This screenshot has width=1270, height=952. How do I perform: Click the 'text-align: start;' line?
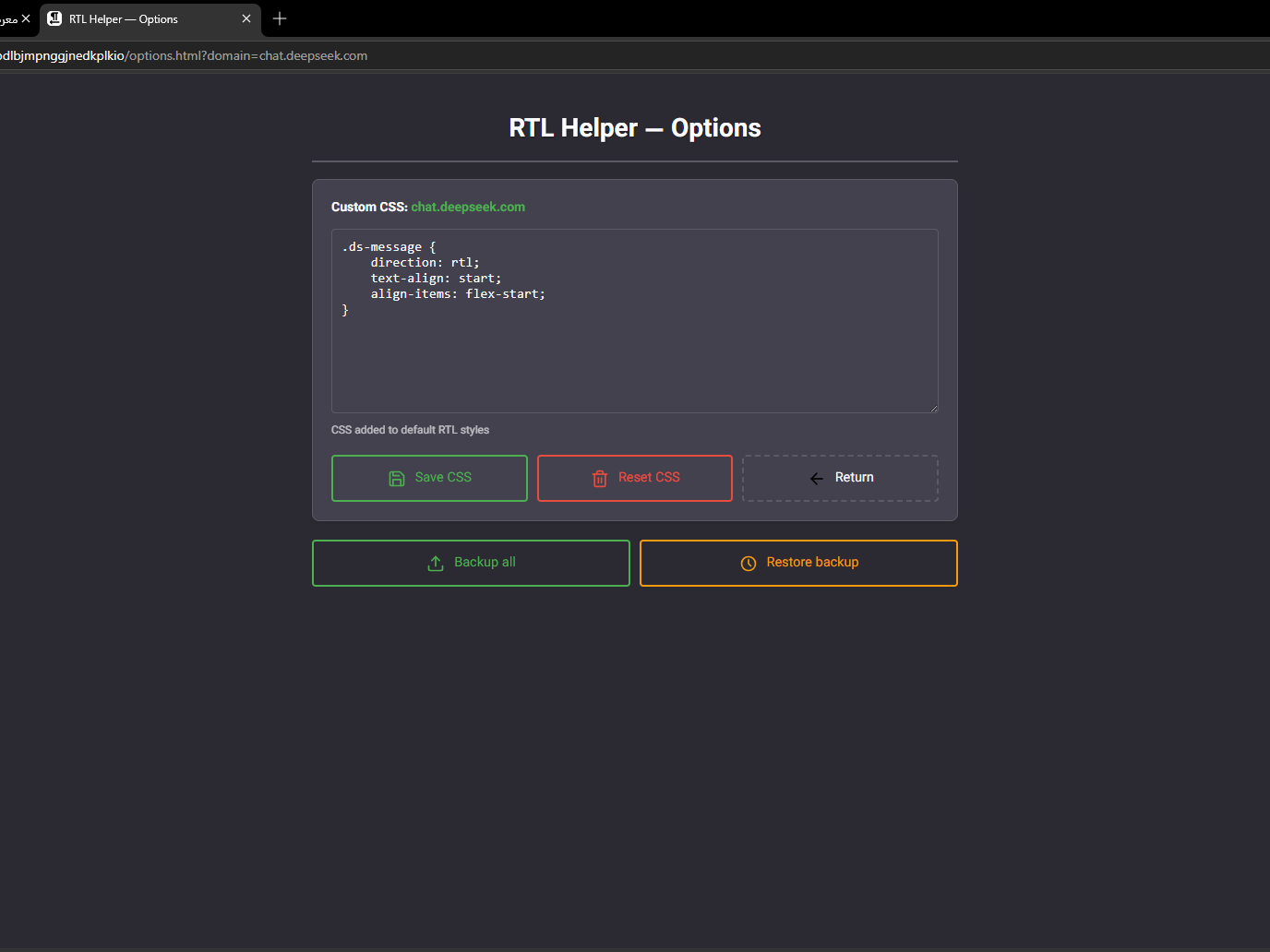point(436,279)
